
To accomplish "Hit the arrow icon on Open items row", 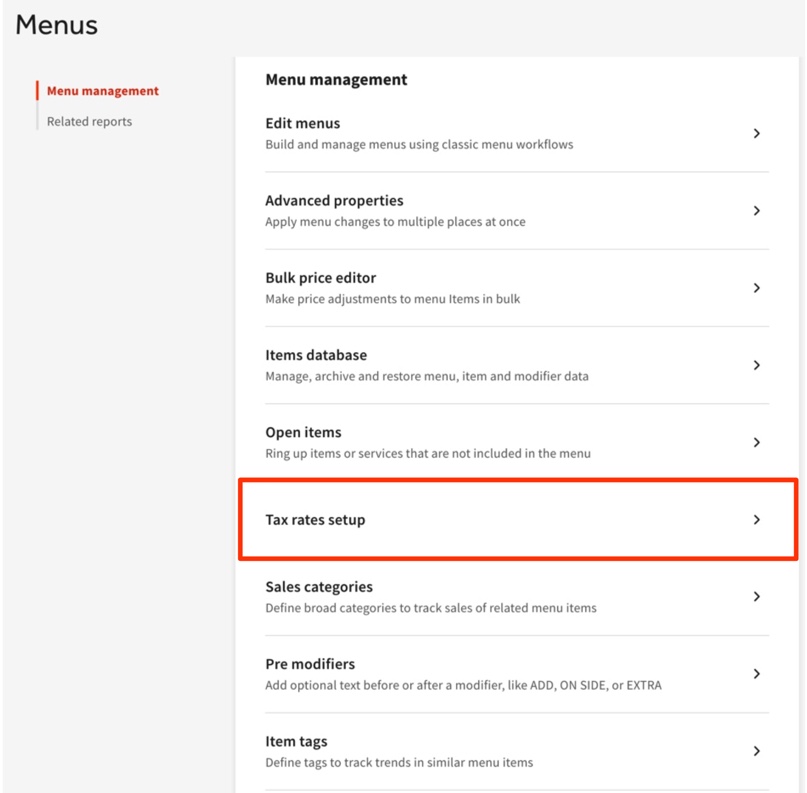I will (757, 442).
